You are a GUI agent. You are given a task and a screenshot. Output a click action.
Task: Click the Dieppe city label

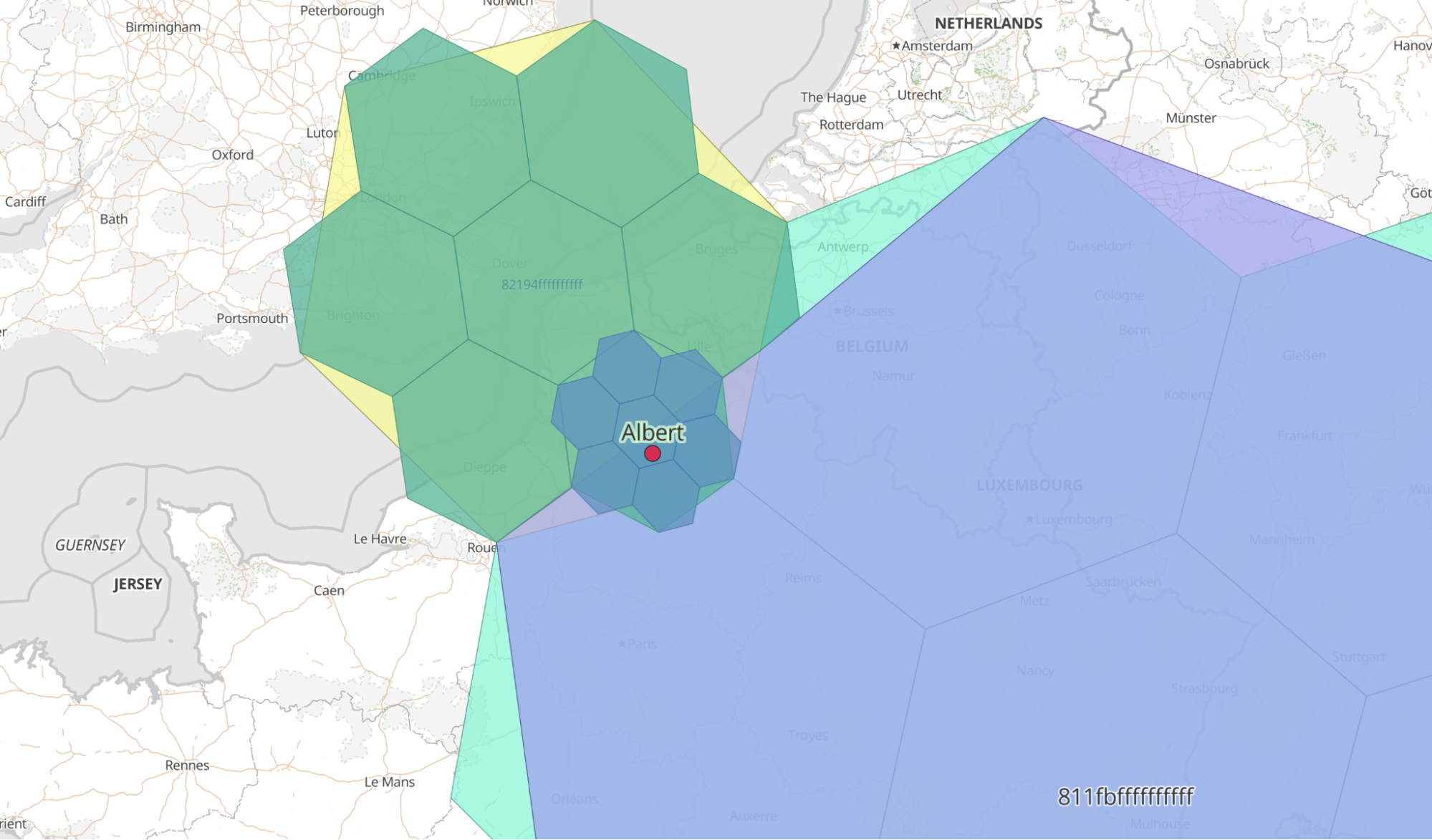click(484, 467)
